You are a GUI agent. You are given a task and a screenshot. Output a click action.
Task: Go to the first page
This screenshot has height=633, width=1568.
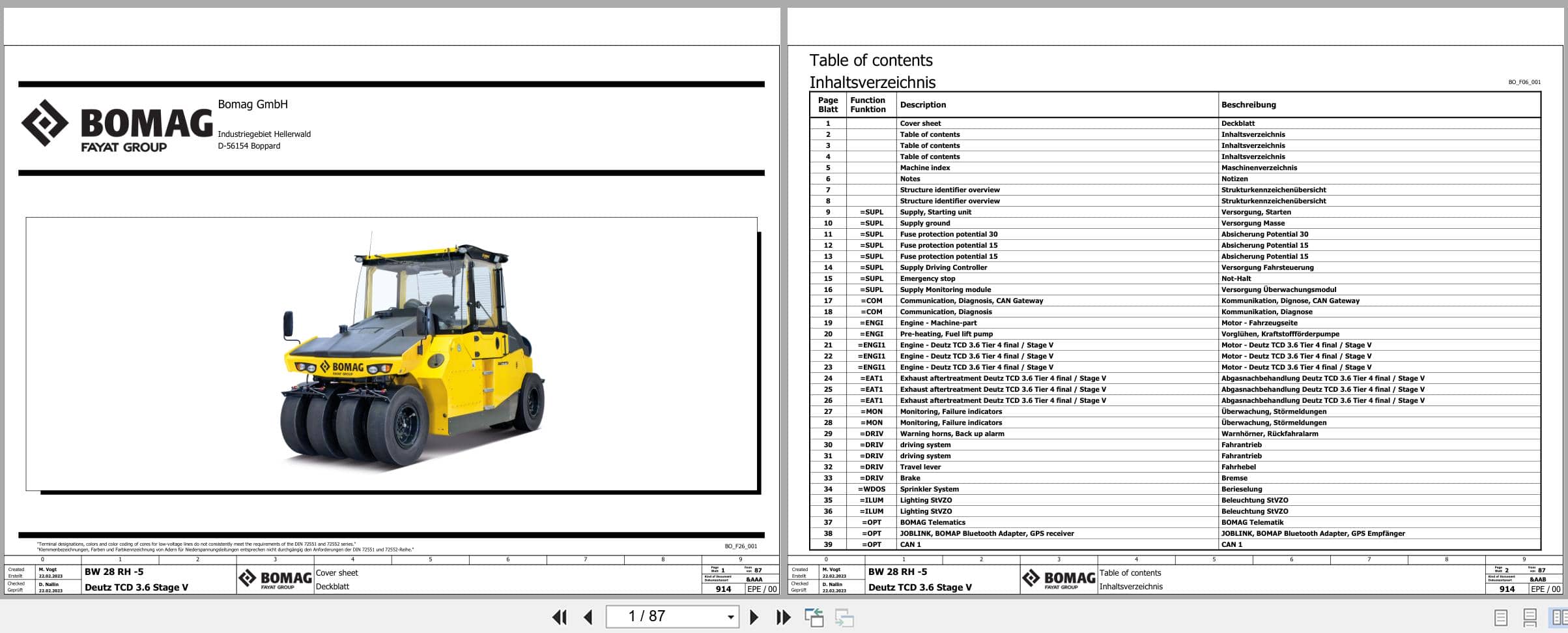pos(559,617)
